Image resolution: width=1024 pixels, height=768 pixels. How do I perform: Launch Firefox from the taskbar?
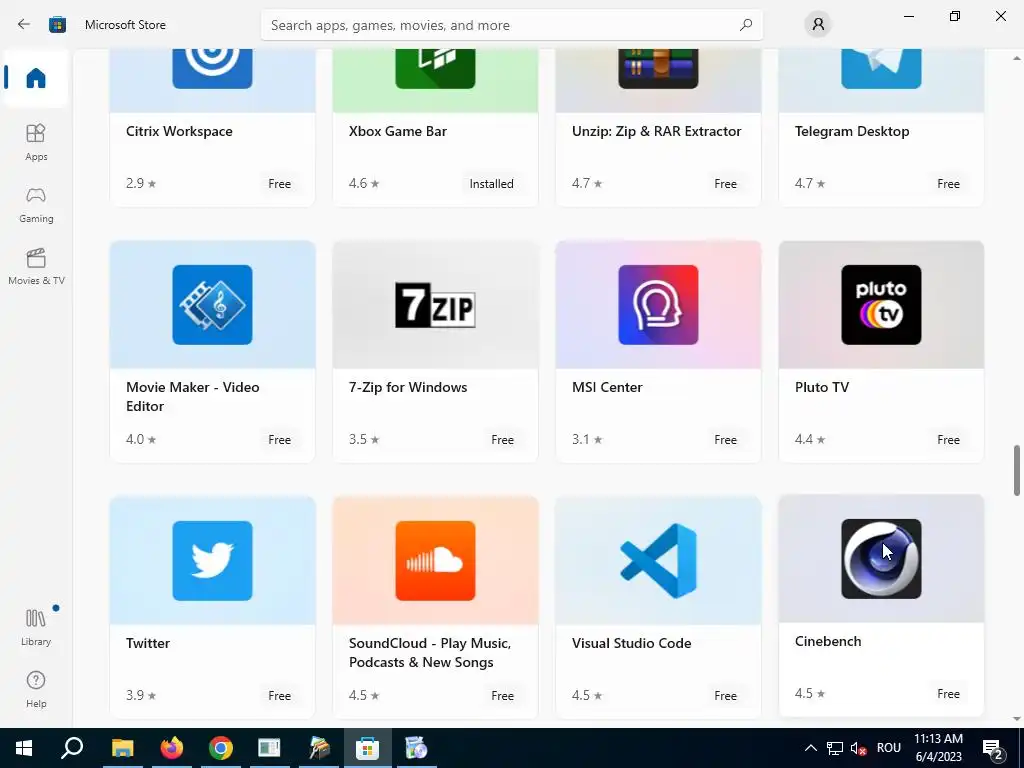click(172, 748)
